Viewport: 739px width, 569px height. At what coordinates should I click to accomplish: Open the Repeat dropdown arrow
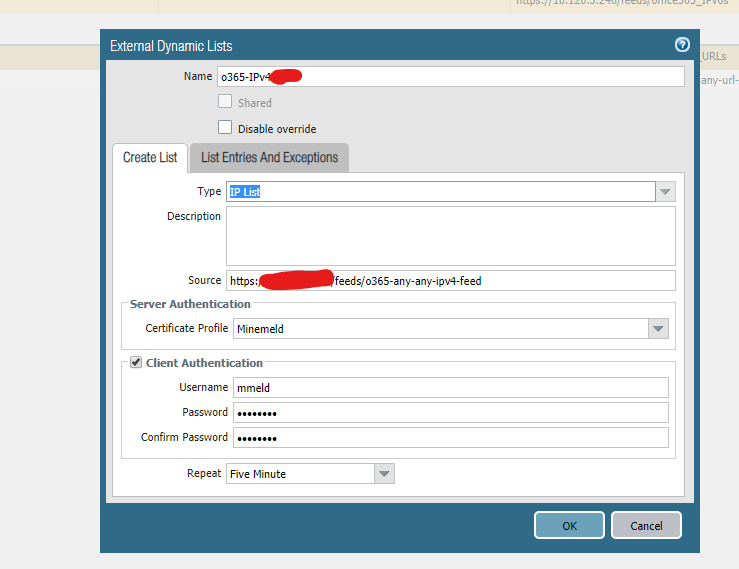pyautogui.click(x=384, y=474)
